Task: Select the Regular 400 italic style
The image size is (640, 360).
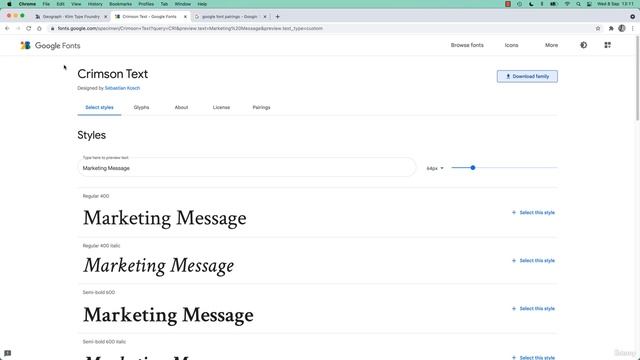Action: point(533,261)
